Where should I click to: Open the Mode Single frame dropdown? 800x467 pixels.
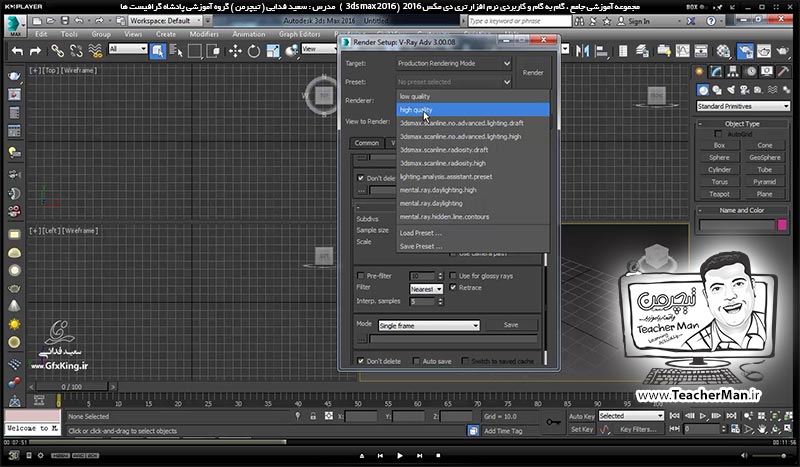(429, 326)
